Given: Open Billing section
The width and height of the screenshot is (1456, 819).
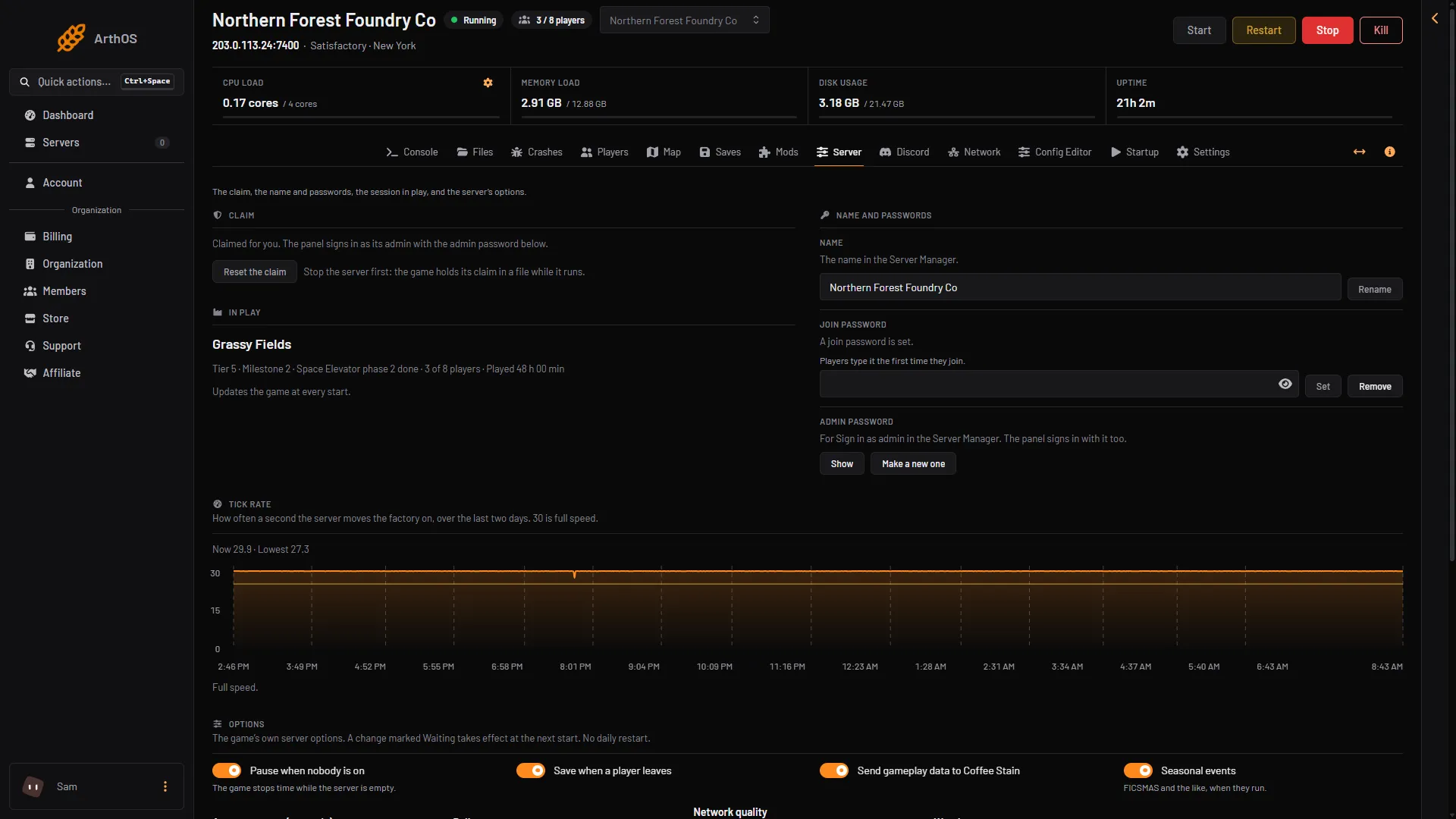Looking at the screenshot, I should [x=96, y=237].
